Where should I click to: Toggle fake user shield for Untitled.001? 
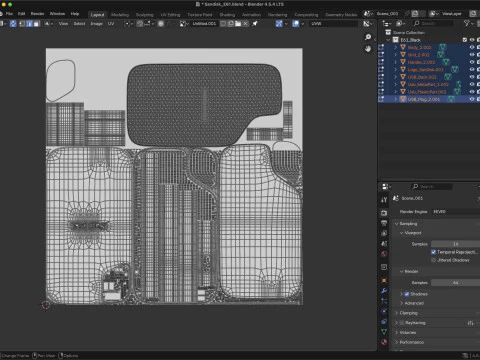223,24
